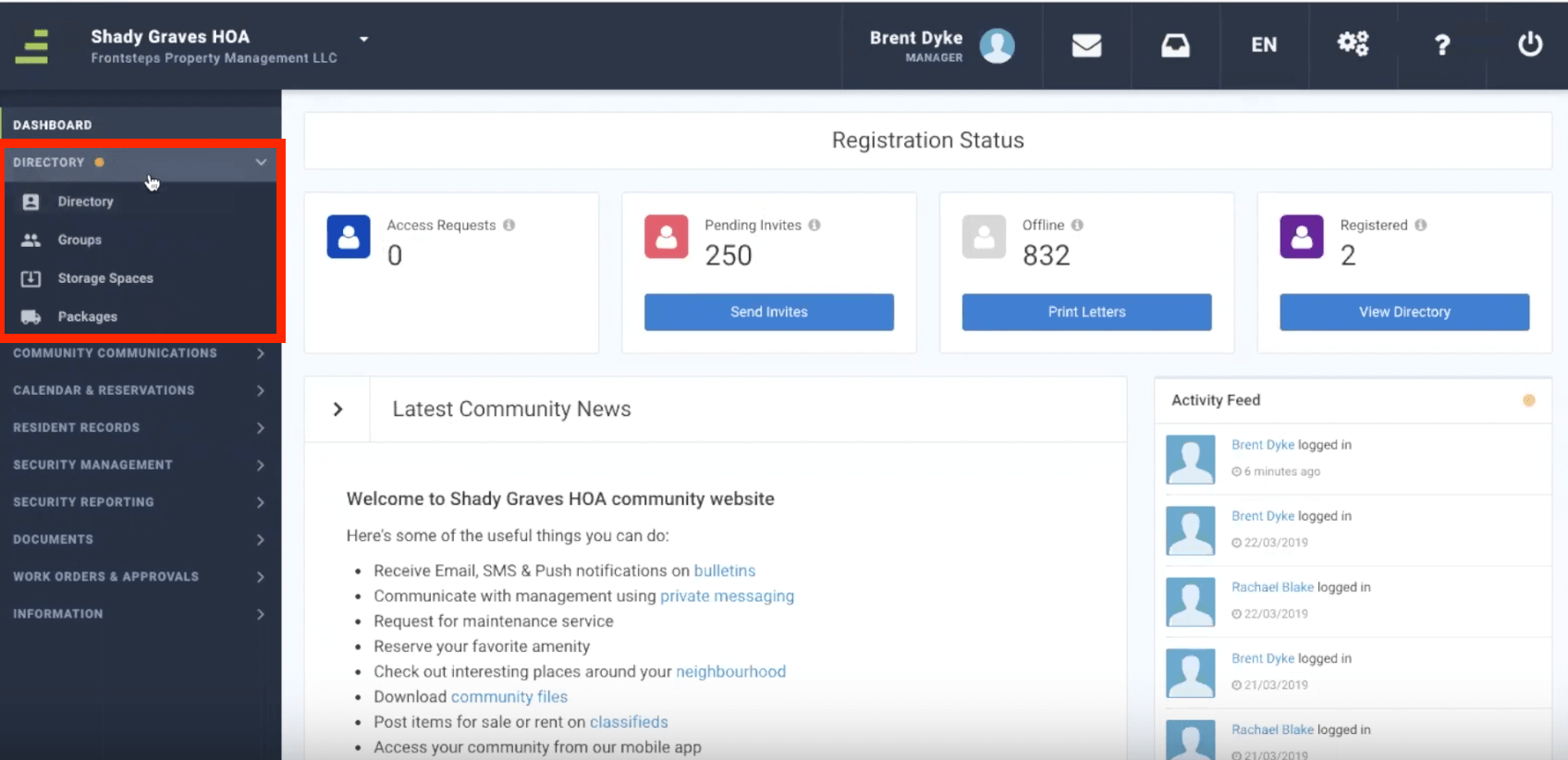Open Brent Dyke link dated 22/03/2019

pyautogui.click(x=1263, y=516)
